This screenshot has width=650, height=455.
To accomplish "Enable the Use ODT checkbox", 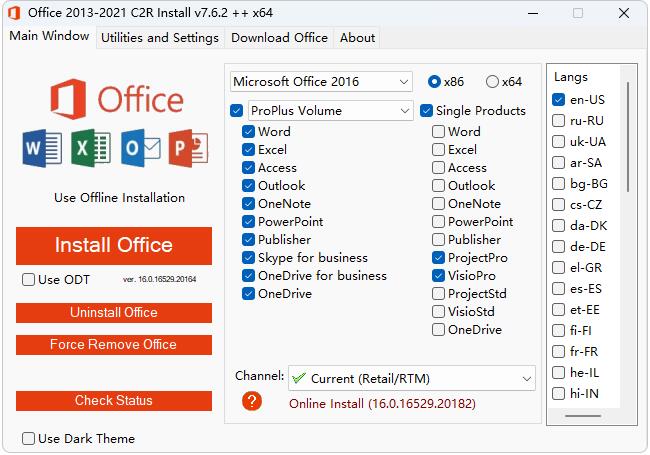I will [x=29, y=280].
